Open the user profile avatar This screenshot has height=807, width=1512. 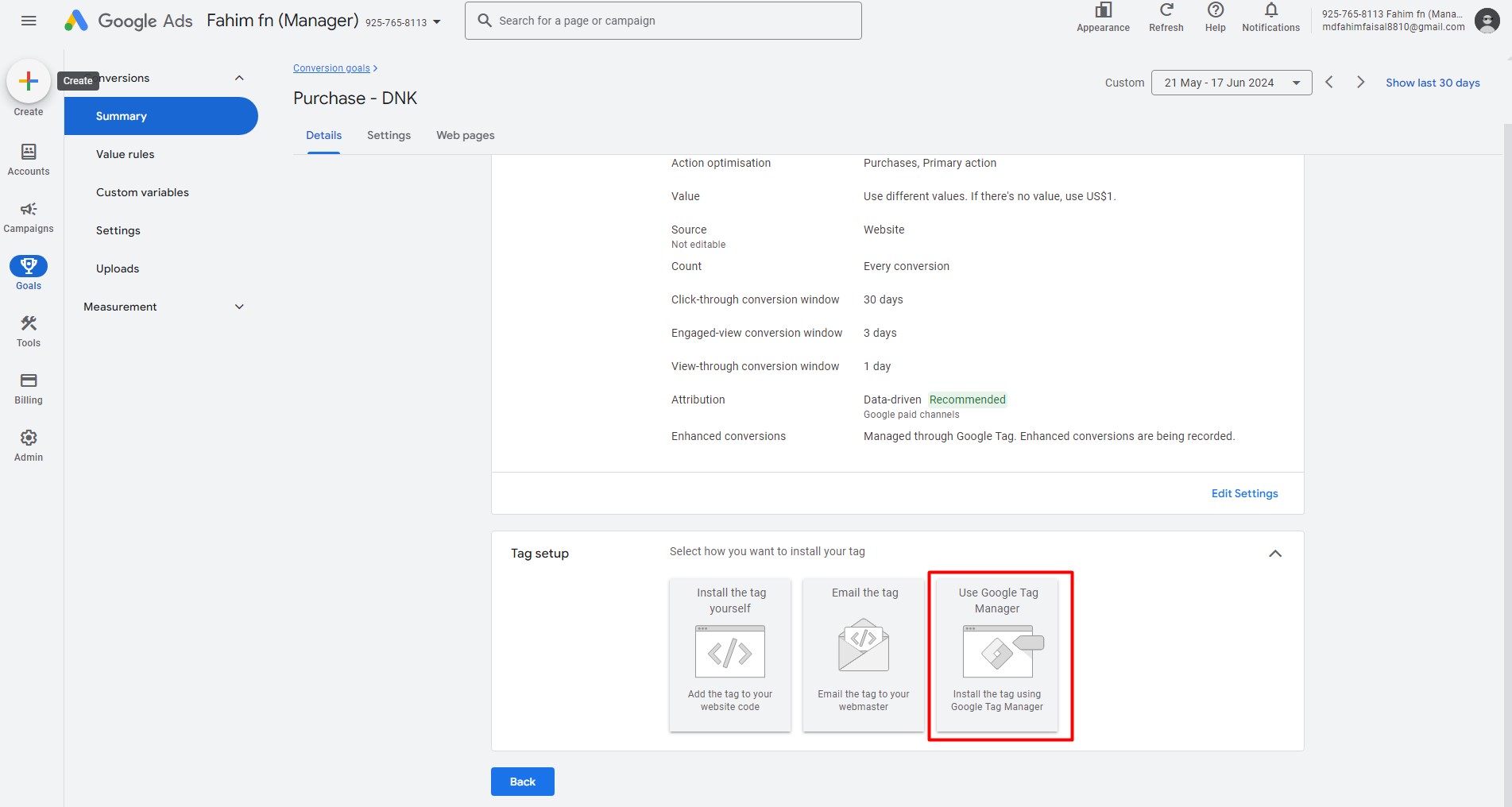click(1487, 21)
